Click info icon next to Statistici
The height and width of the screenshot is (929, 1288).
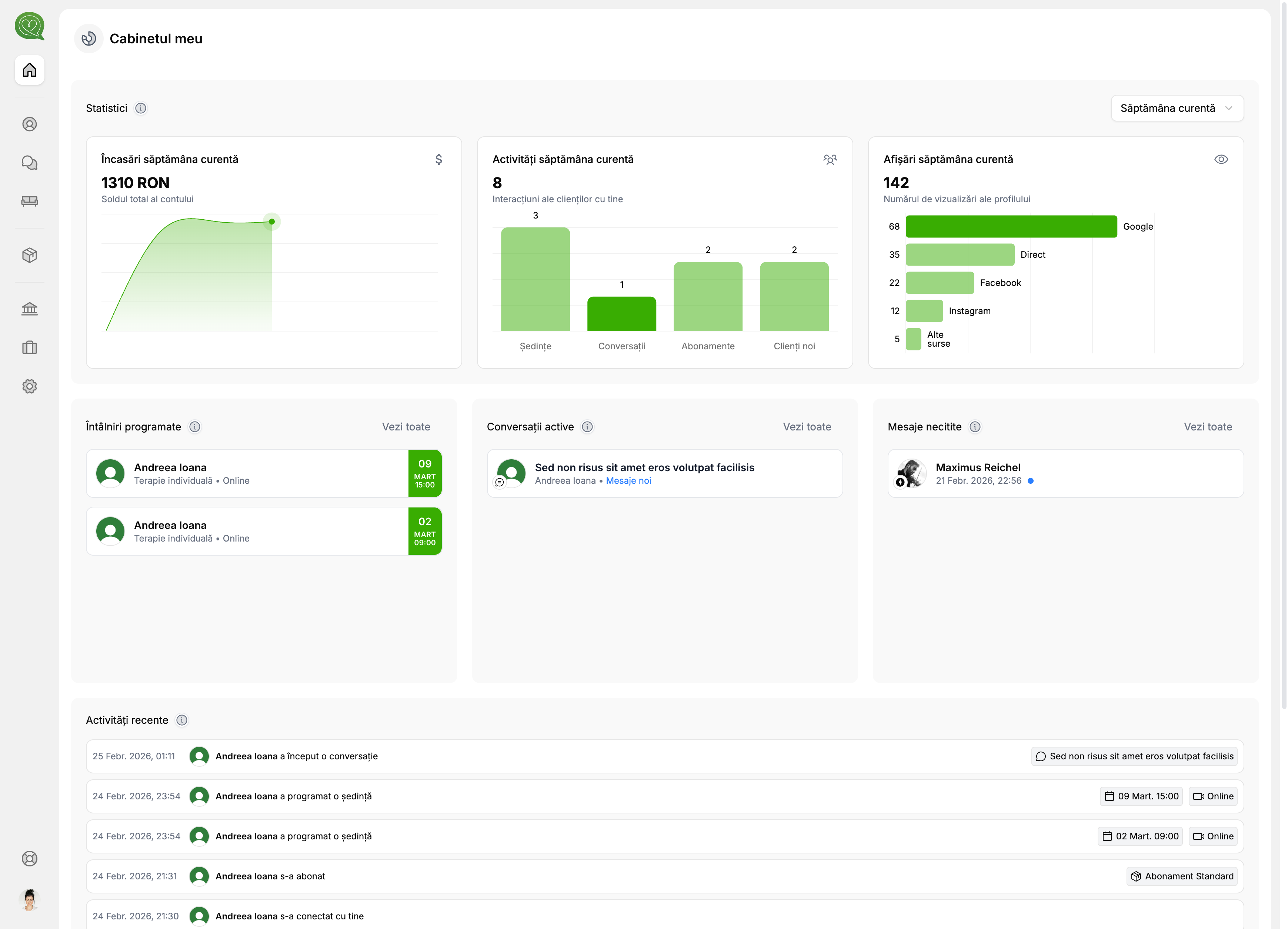tap(141, 108)
